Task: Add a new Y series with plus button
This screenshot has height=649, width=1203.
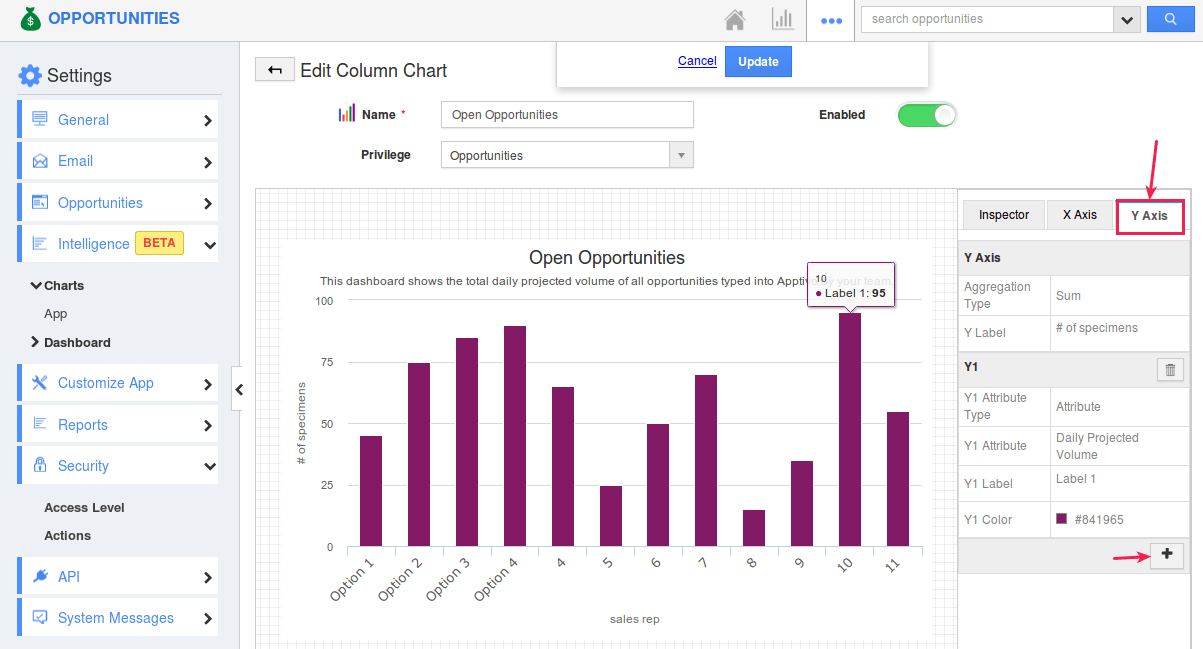Action: 1167,555
